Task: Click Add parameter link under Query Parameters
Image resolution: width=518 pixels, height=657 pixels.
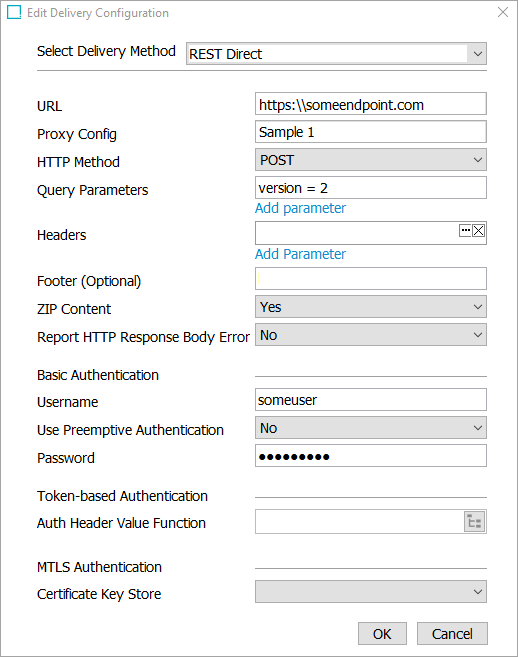Action: [300, 208]
